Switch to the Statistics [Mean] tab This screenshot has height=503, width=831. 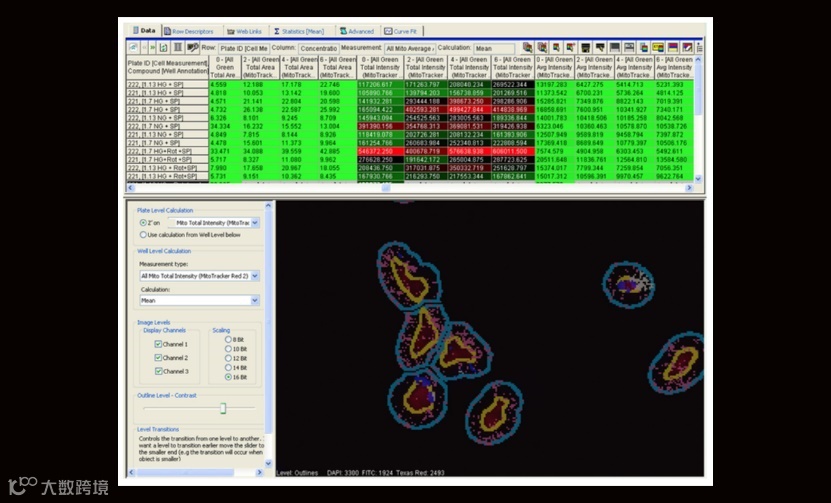[x=299, y=31]
